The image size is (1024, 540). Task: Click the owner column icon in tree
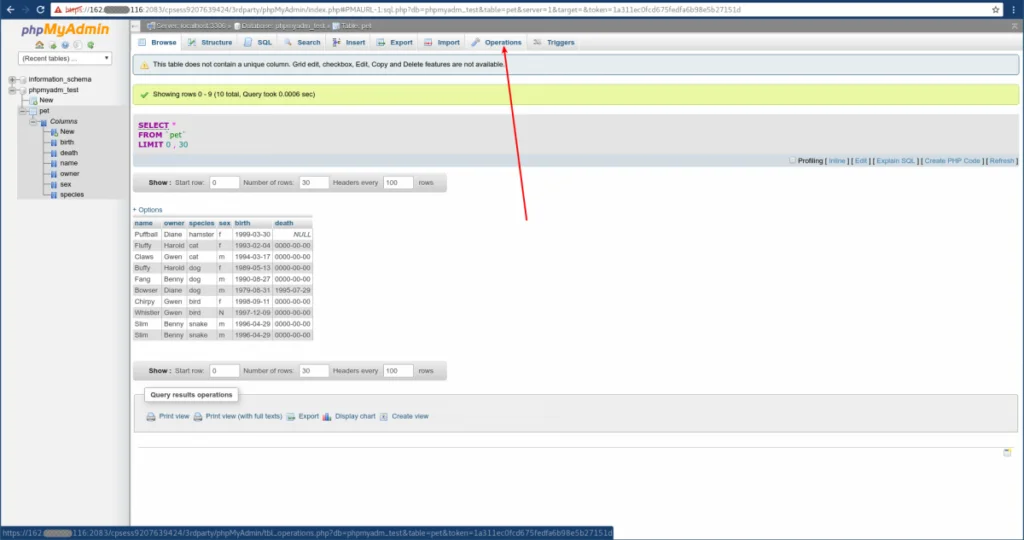54,174
